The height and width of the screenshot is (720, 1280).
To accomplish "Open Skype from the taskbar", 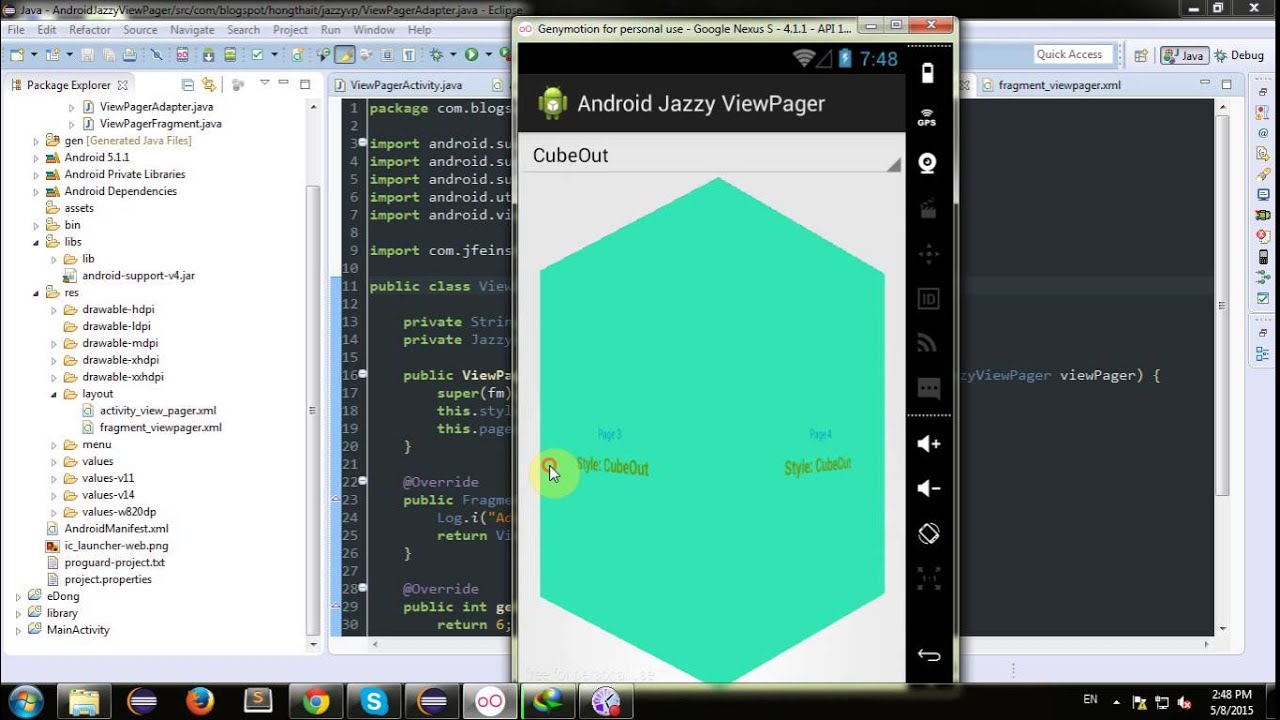I will tap(374, 701).
